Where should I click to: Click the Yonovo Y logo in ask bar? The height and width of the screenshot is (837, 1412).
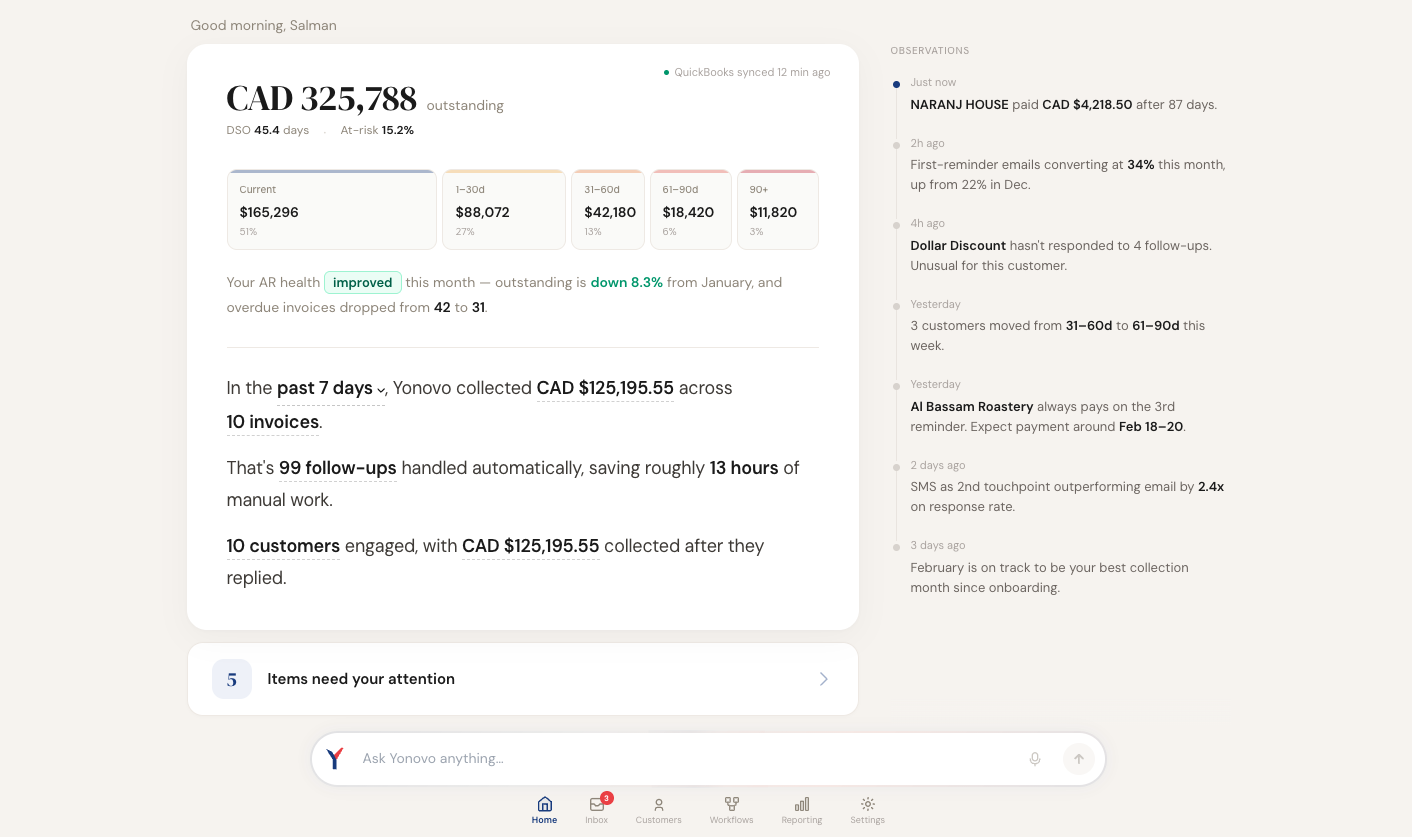335,759
